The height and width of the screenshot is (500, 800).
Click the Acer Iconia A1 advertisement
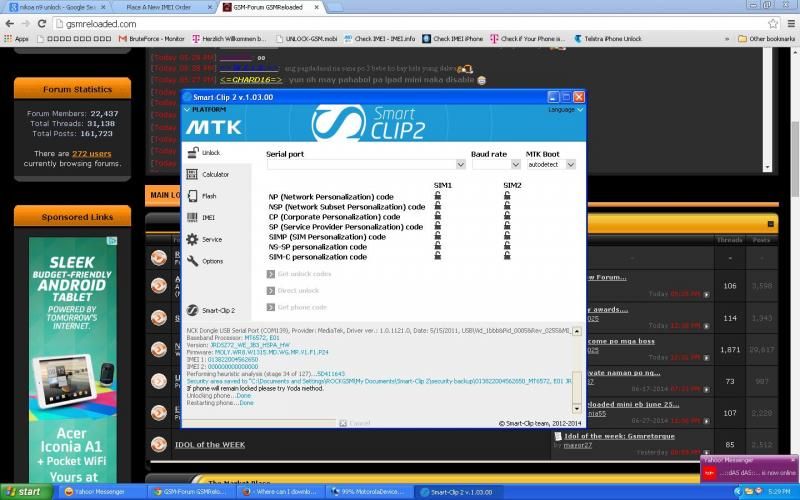(x=73, y=360)
